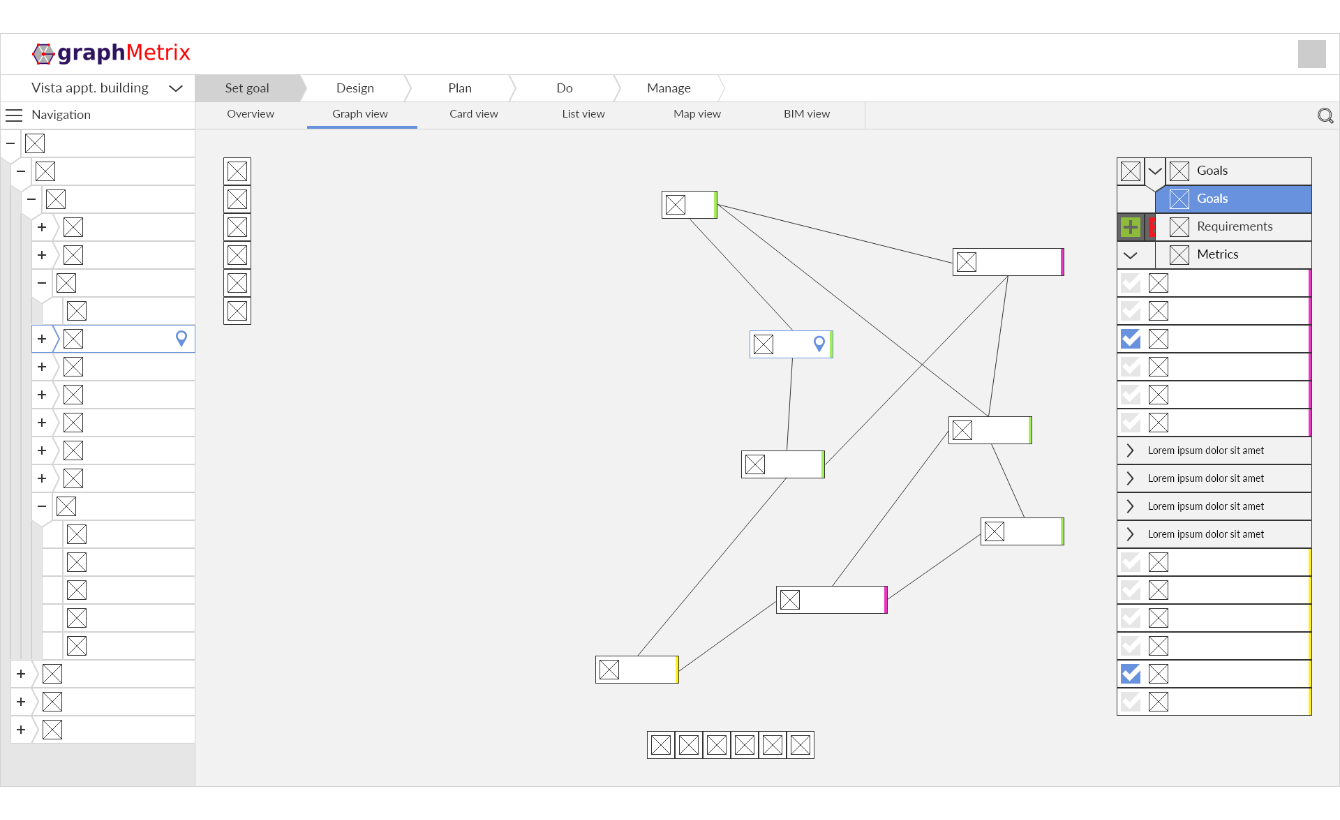The image size is (1340, 820).
Task: Click the location pin on the graph node
Action: [819, 344]
